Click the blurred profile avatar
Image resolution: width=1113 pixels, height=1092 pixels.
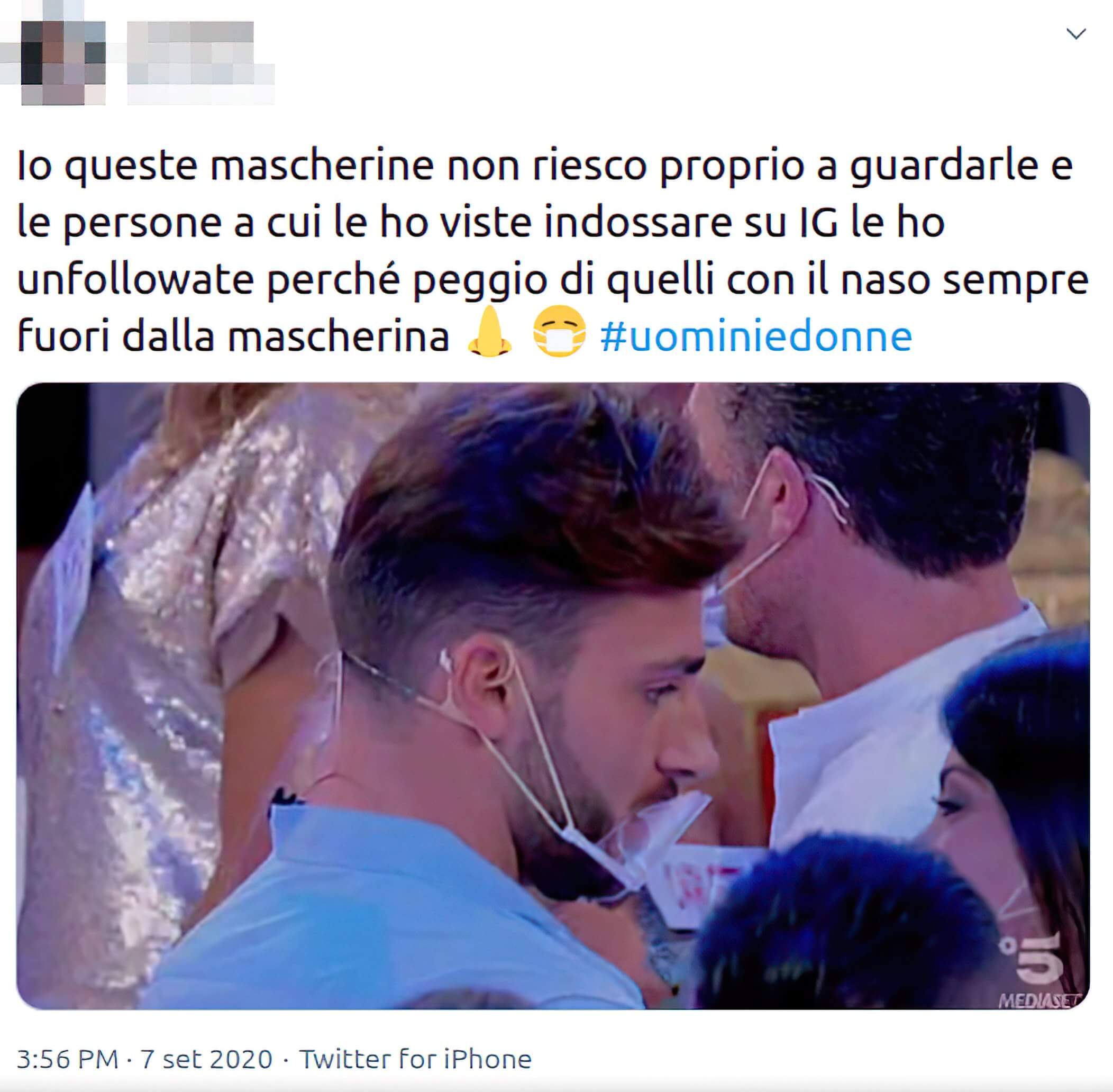(63, 63)
